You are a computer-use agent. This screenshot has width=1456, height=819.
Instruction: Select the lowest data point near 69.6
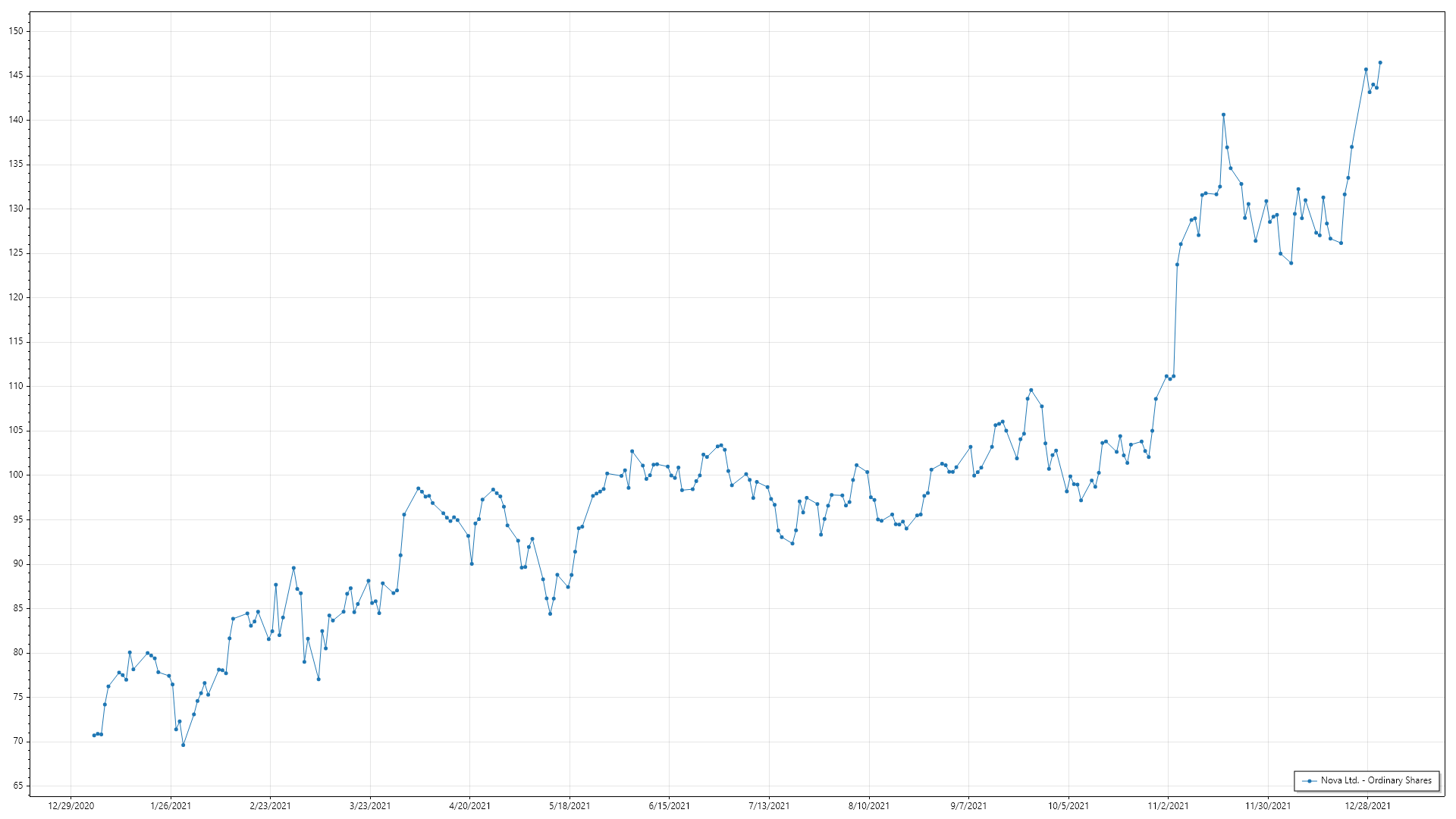(x=183, y=745)
